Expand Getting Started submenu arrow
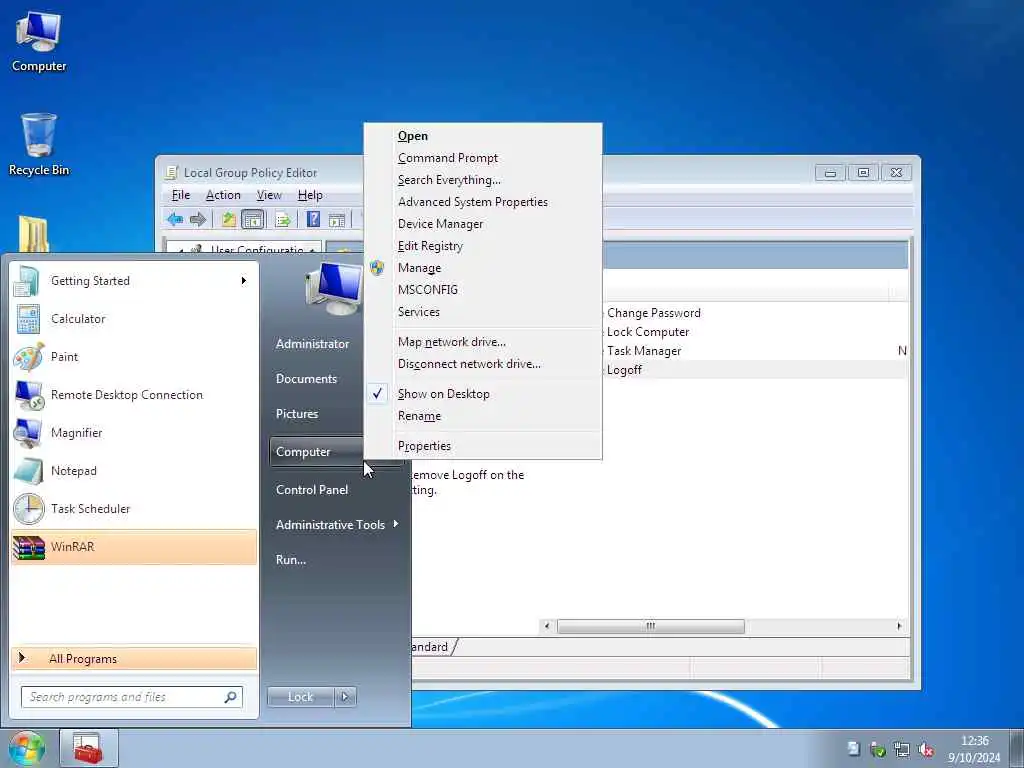 tap(244, 281)
